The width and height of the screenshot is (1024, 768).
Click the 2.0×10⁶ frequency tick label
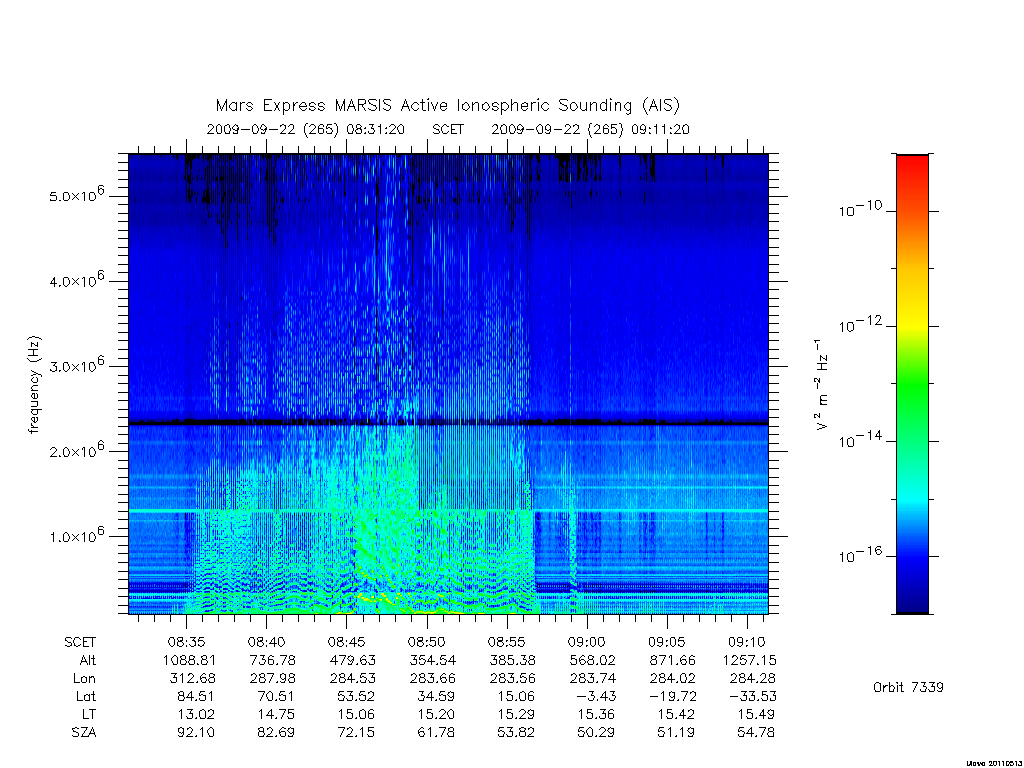[x=76, y=450]
